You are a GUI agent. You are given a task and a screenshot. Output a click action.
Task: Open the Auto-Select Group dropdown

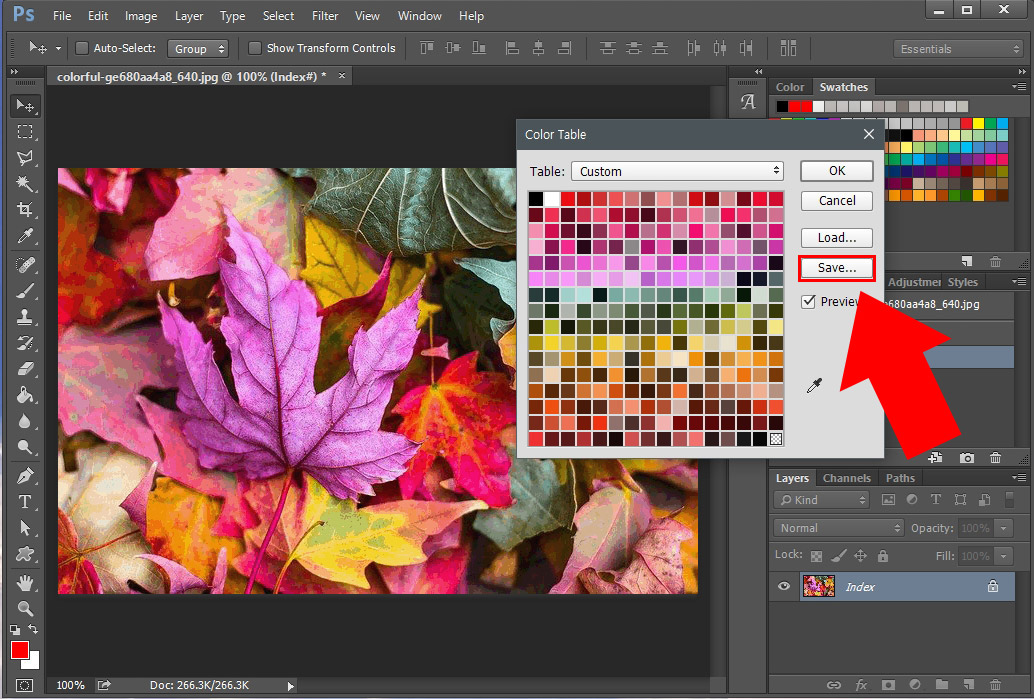[198, 49]
